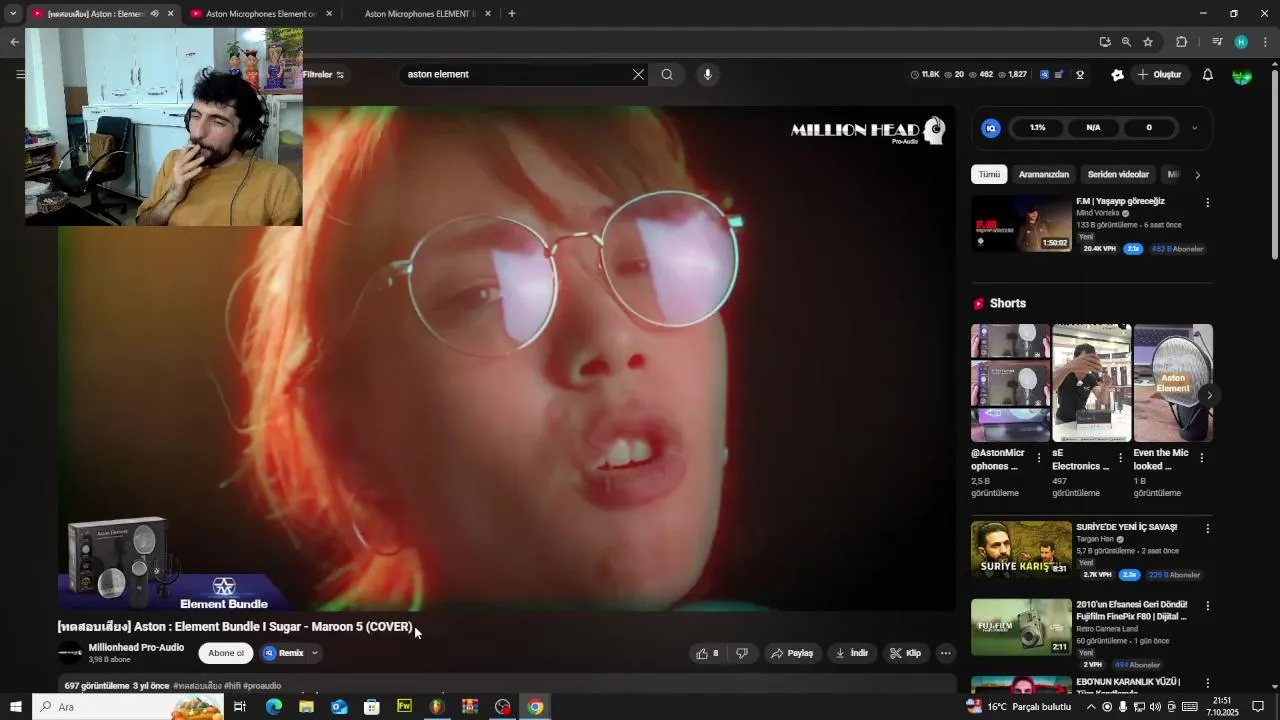Click the İndir download button
This screenshot has width=1280, height=720.
(853, 653)
